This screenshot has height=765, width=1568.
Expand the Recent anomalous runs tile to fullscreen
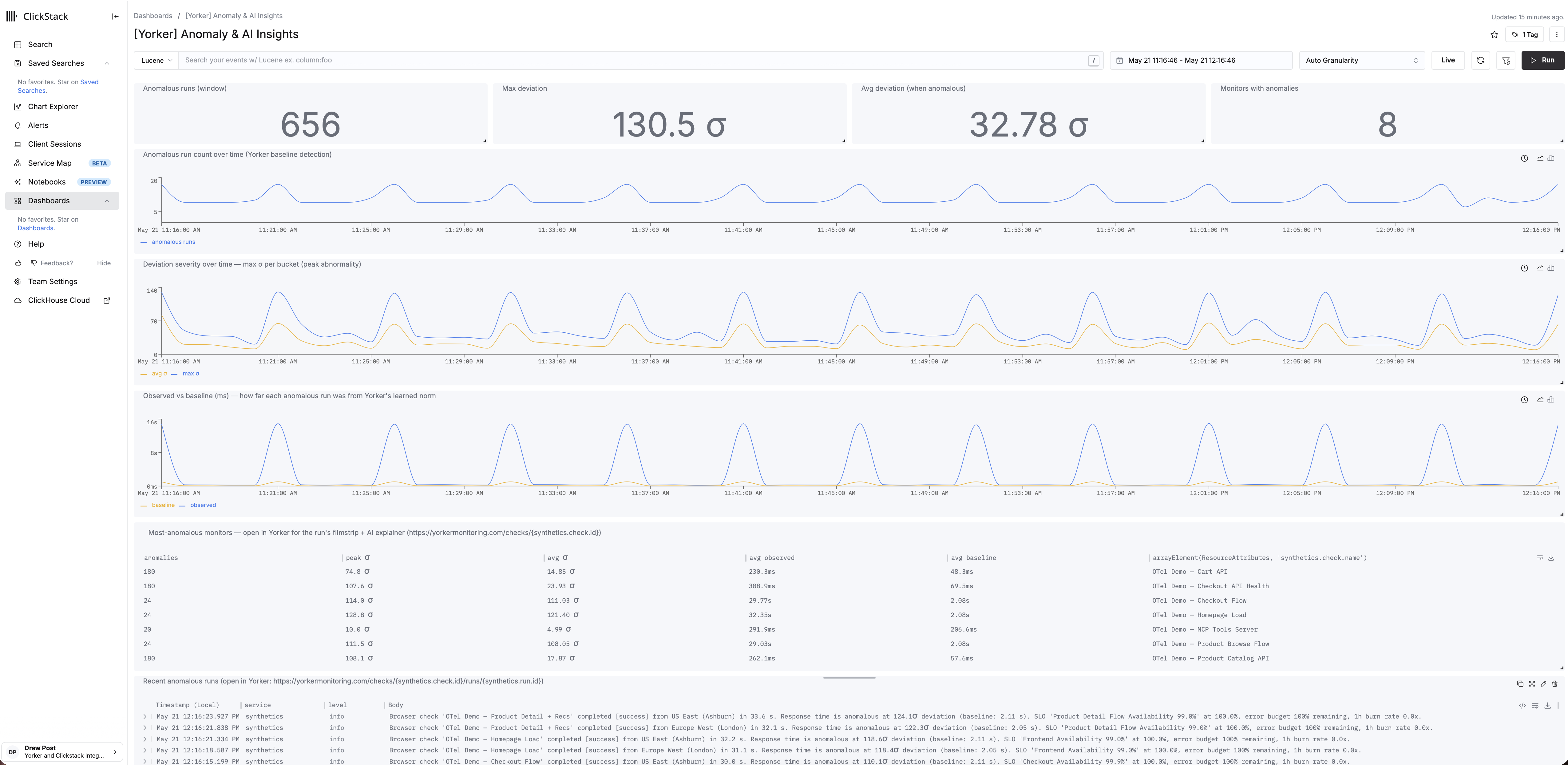click(1531, 684)
